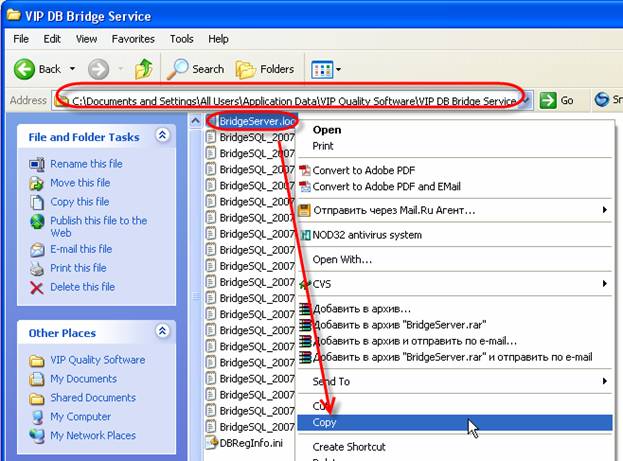This screenshot has height=461, width=623.
Task: Click the My Computer icon in Other Places
Action: click(x=37, y=417)
